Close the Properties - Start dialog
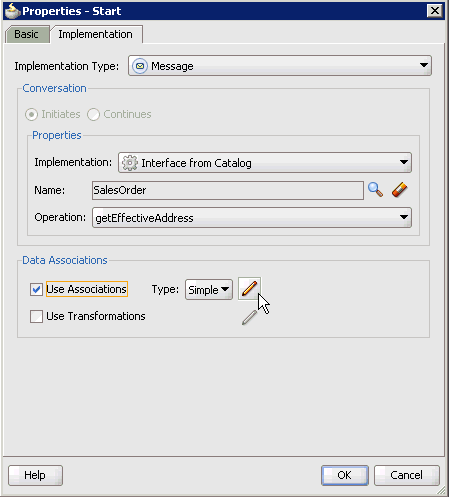 [435, 11]
